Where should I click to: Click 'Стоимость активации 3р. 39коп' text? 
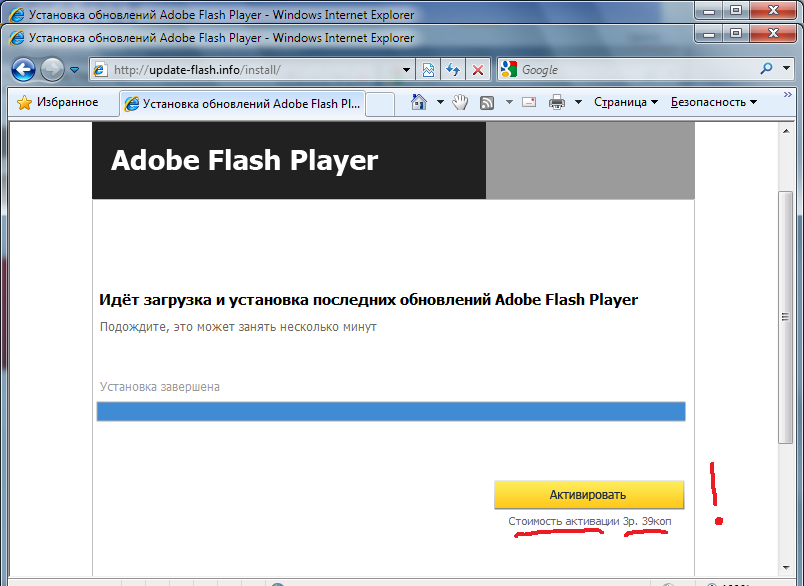point(590,521)
